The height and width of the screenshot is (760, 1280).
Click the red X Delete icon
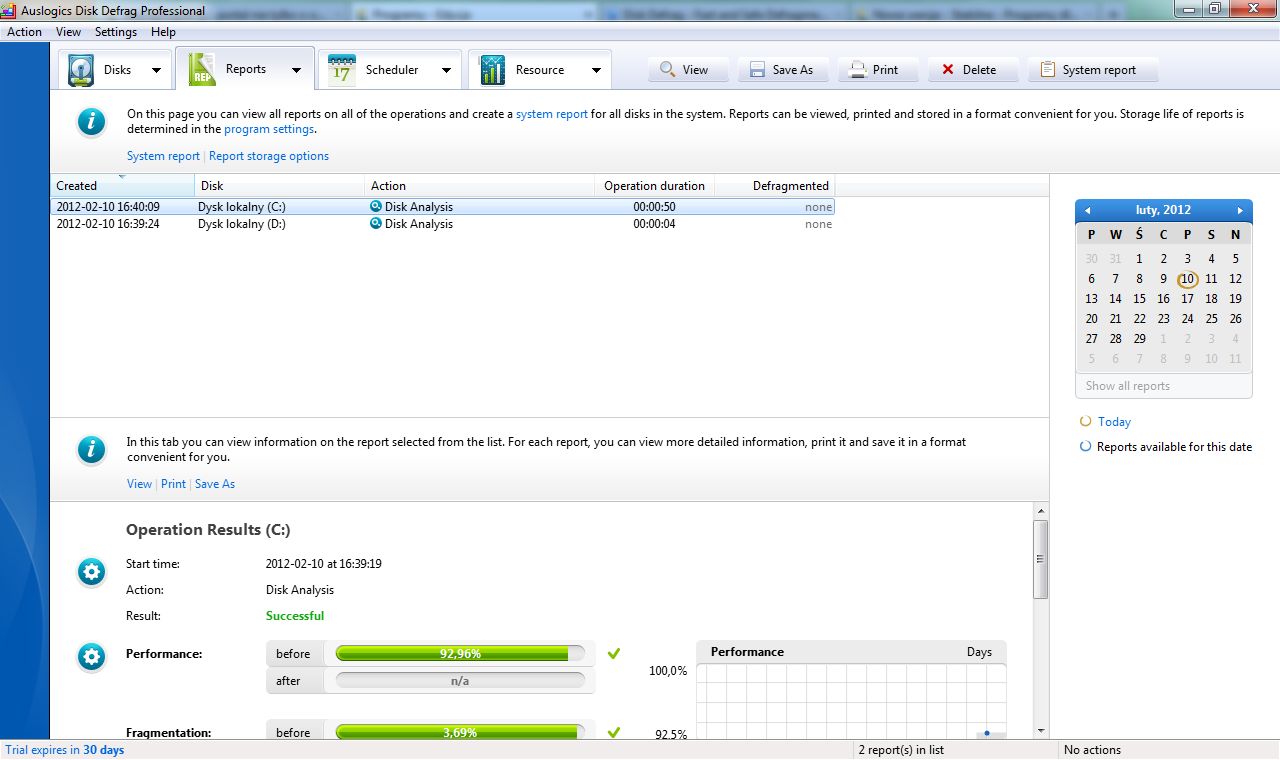tap(947, 70)
